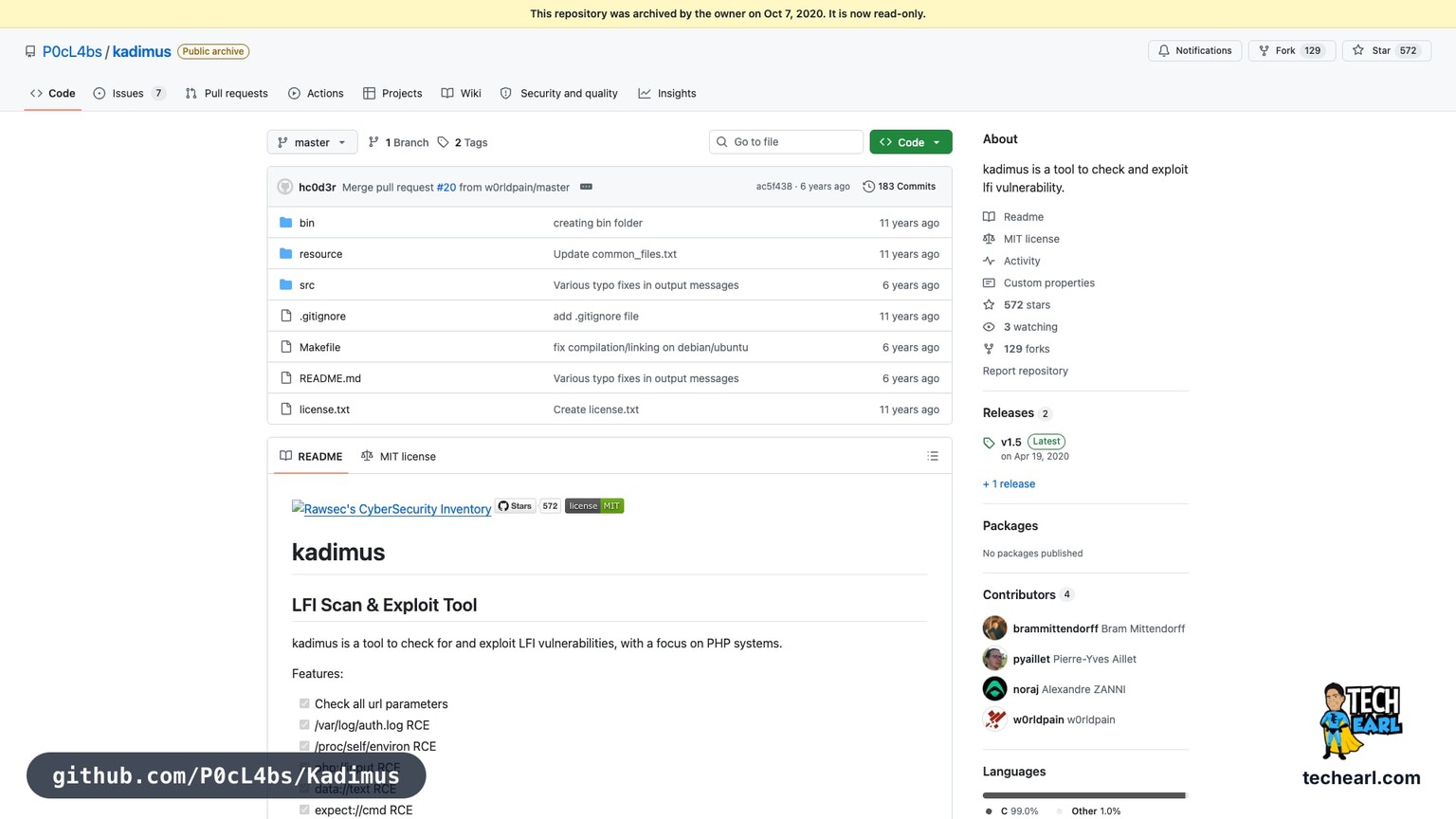1456x819 pixels.
Task: Open the Actions tab
Action: point(316,93)
